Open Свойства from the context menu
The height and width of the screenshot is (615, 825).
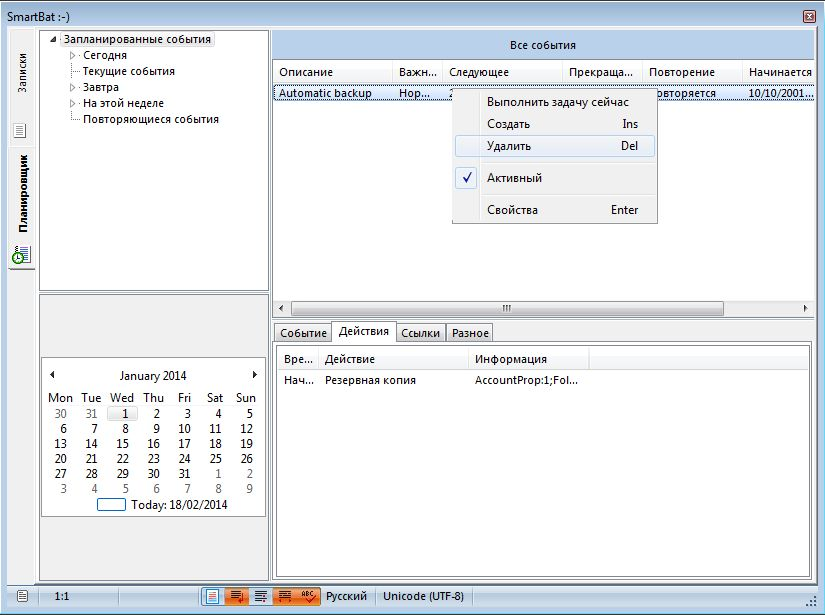tap(555, 210)
